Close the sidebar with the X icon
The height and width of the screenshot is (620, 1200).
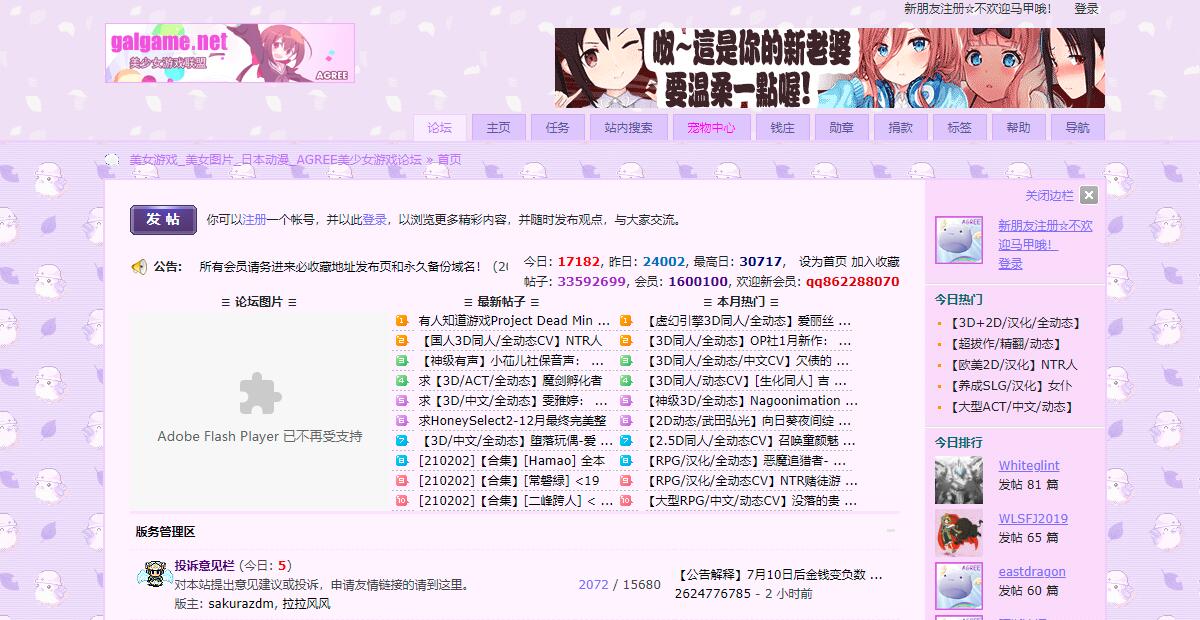tap(1089, 196)
